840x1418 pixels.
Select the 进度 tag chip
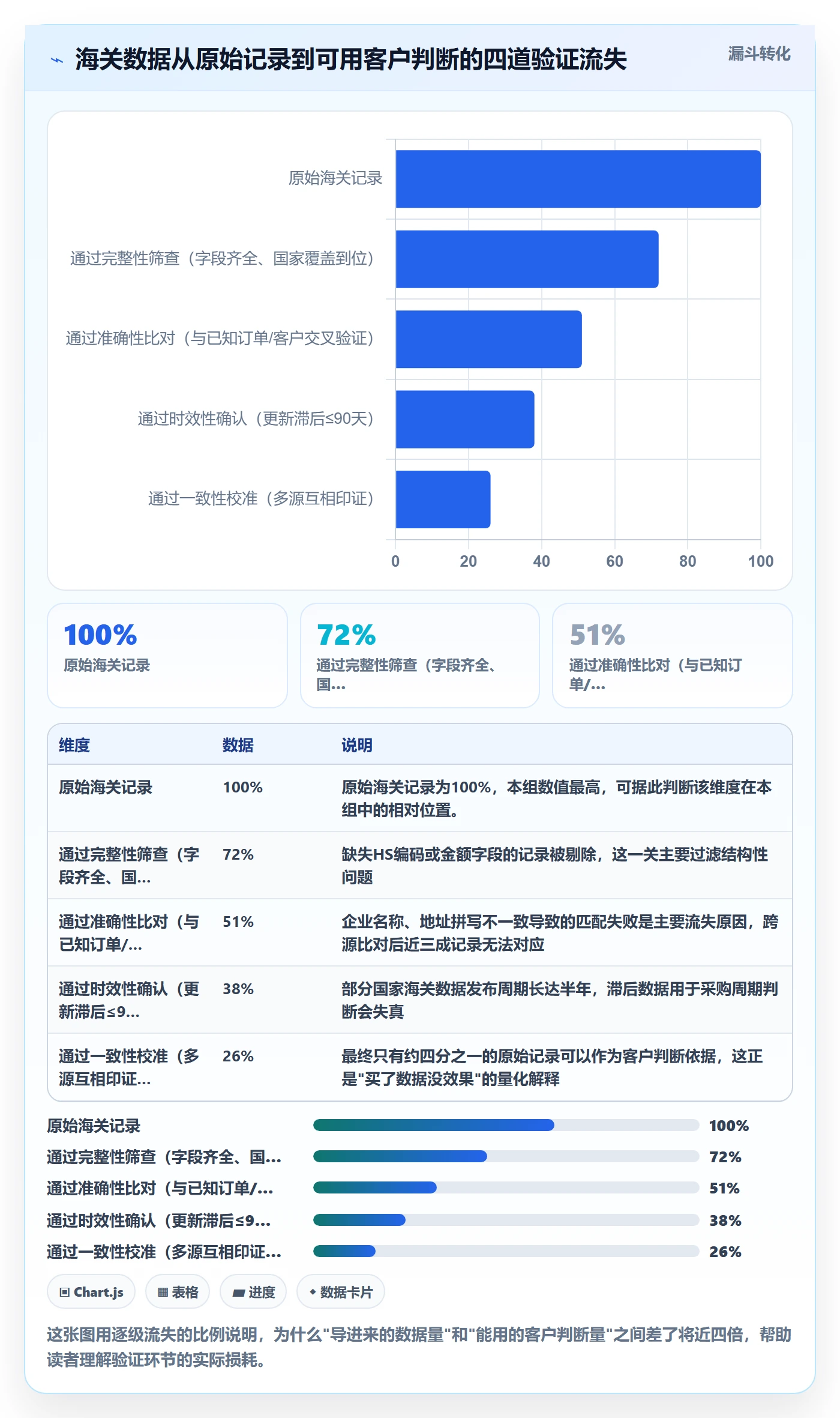tap(253, 1291)
